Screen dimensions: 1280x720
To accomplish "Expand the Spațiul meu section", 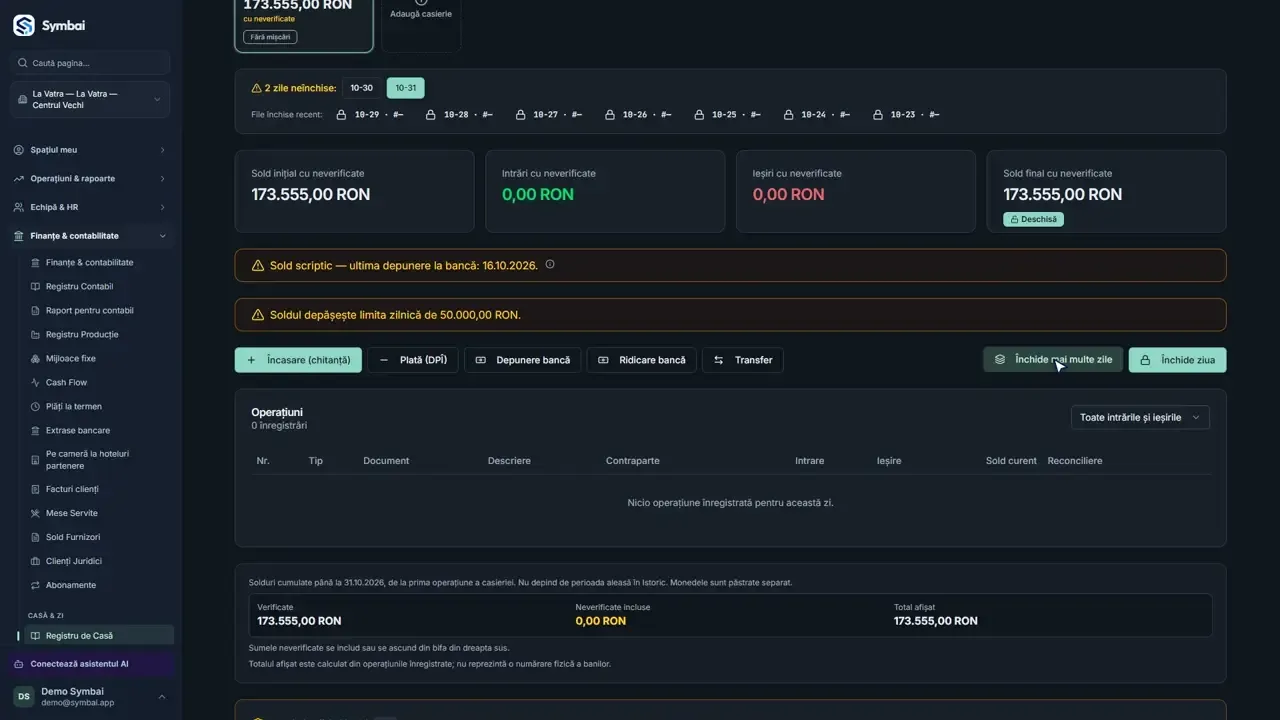I will click(90, 150).
